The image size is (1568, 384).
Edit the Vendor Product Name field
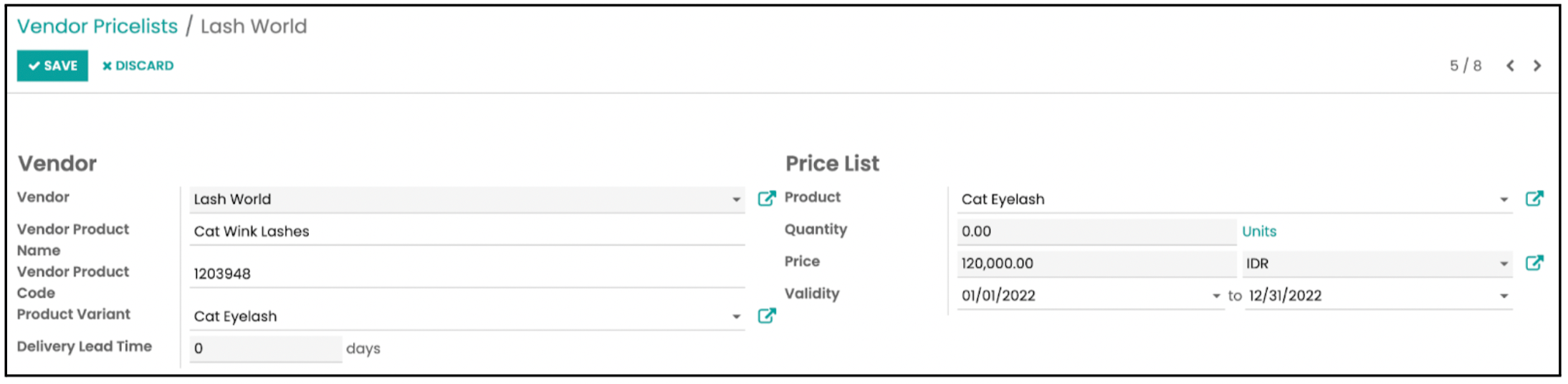click(x=467, y=231)
